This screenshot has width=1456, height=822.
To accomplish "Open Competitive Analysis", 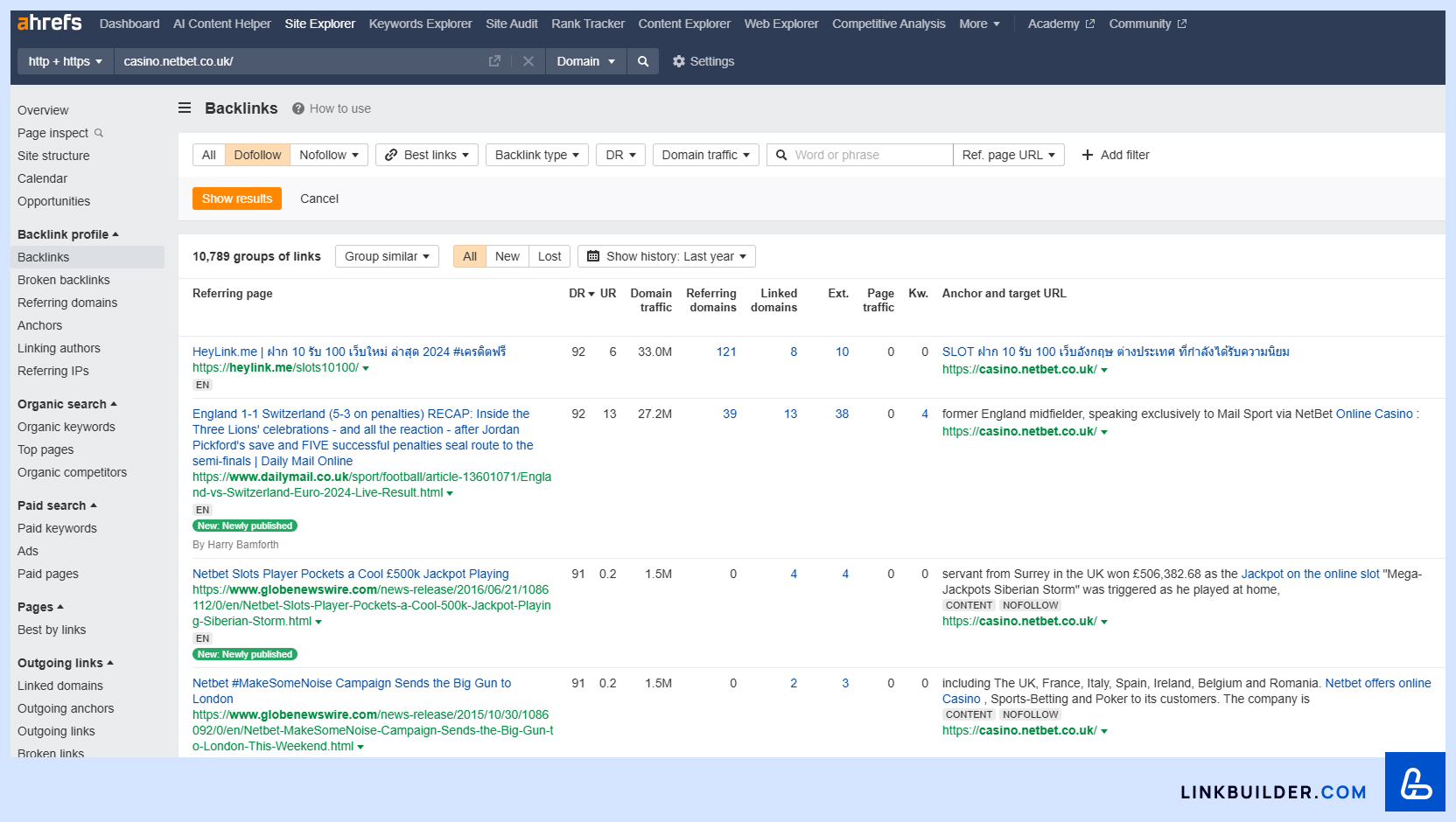I will coord(889,24).
